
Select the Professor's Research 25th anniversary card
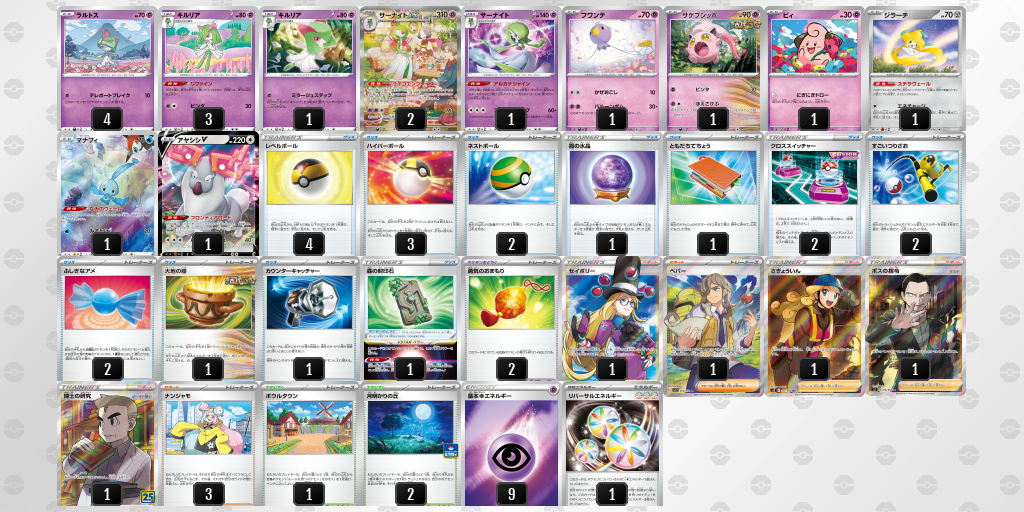pyautogui.click(x=107, y=445)
